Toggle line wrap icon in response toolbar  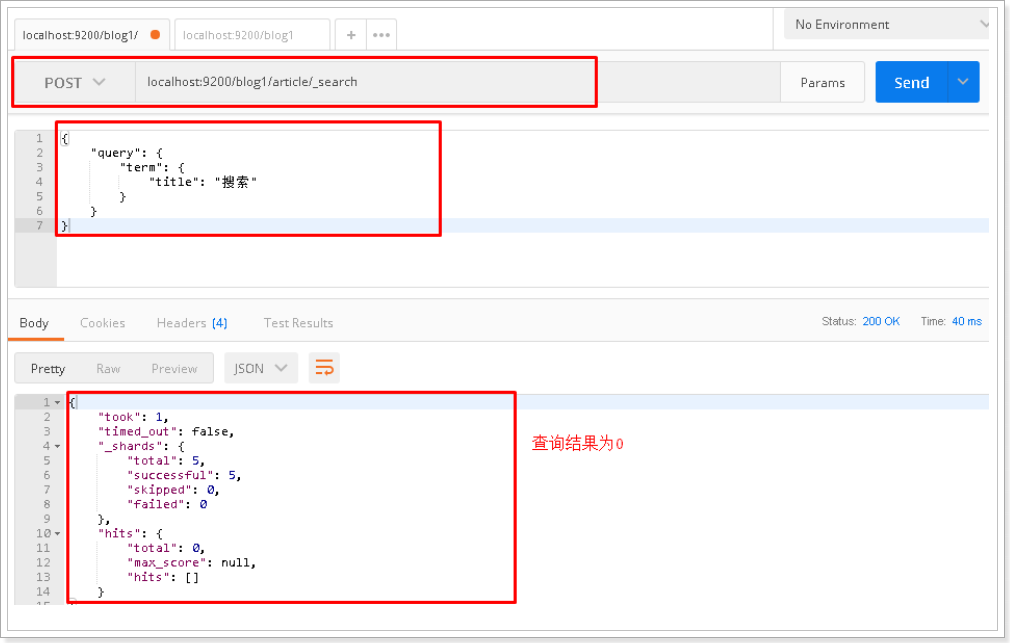[x=324, y=369]
